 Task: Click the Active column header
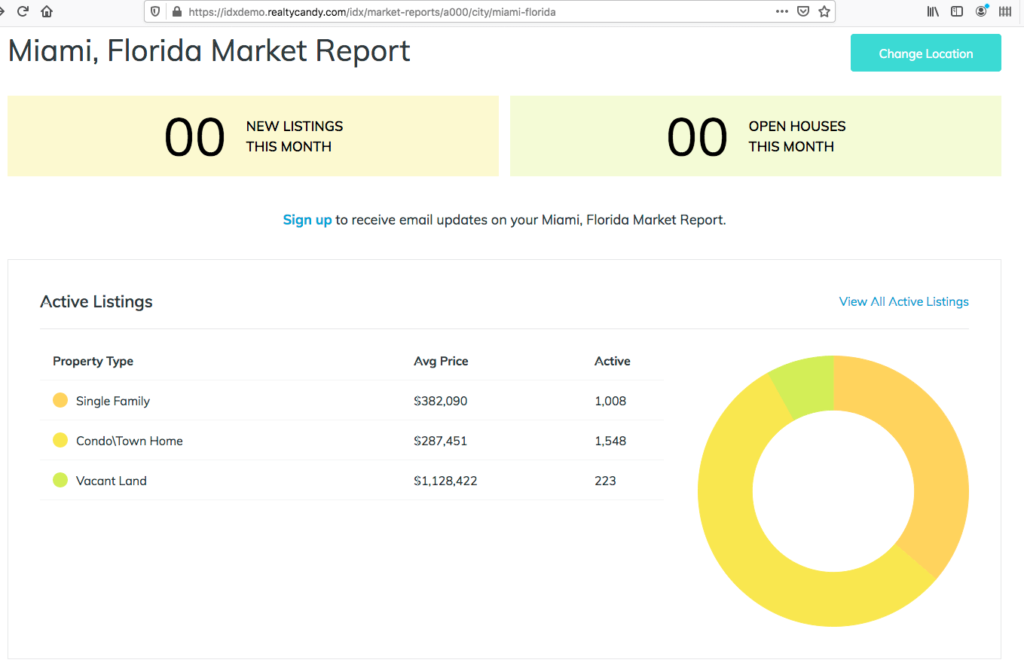(x=612, y=361)
